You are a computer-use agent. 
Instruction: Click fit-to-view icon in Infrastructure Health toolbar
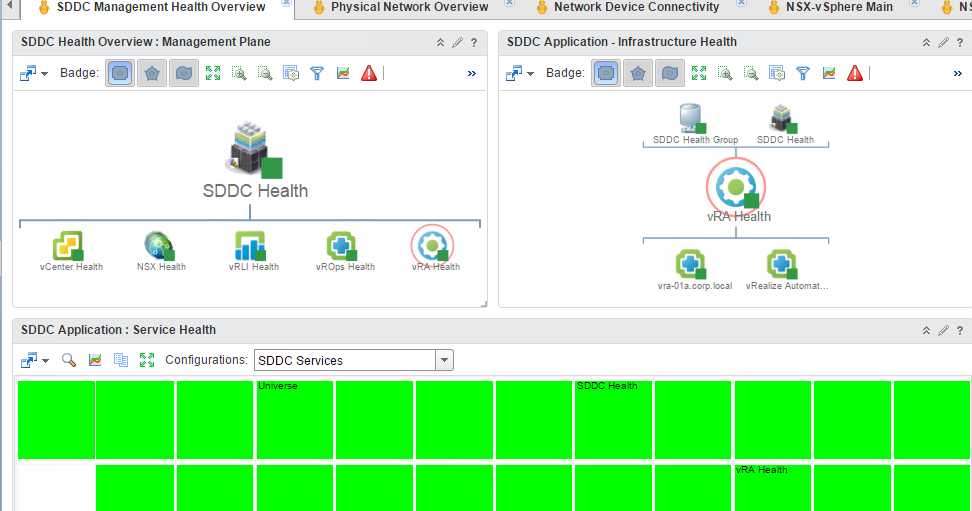tap(699, 73)
